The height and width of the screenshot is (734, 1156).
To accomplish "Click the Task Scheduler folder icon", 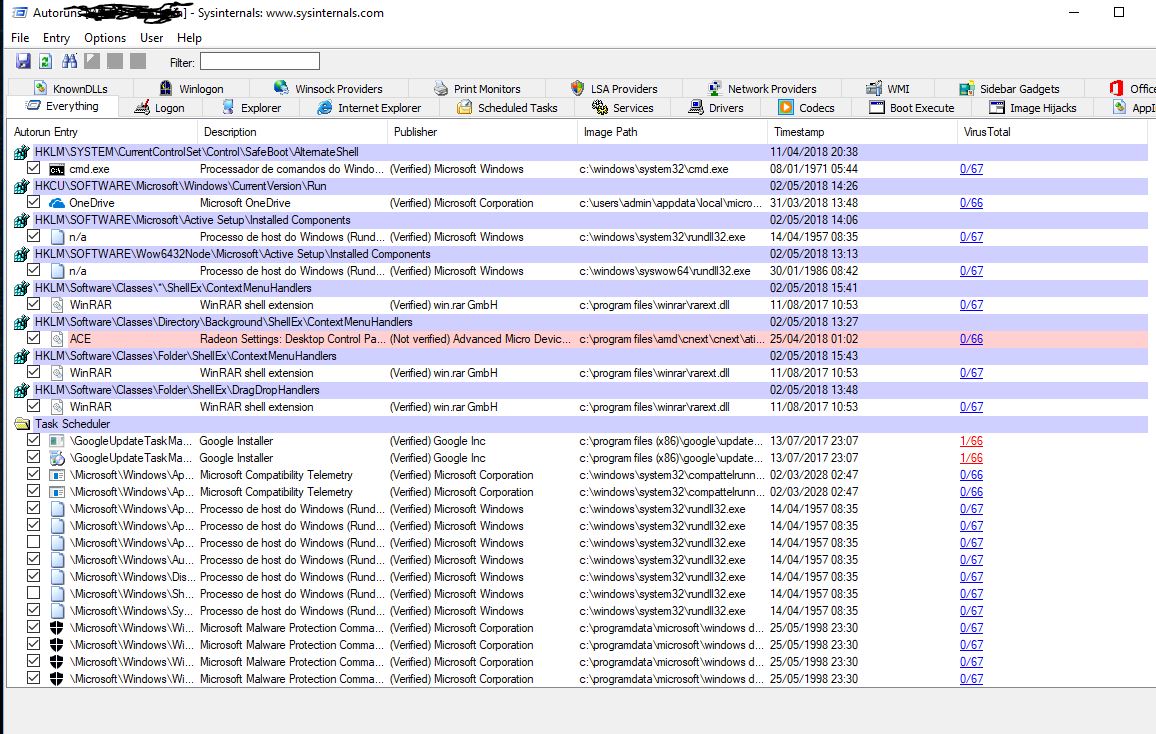I will pos(22,424).
